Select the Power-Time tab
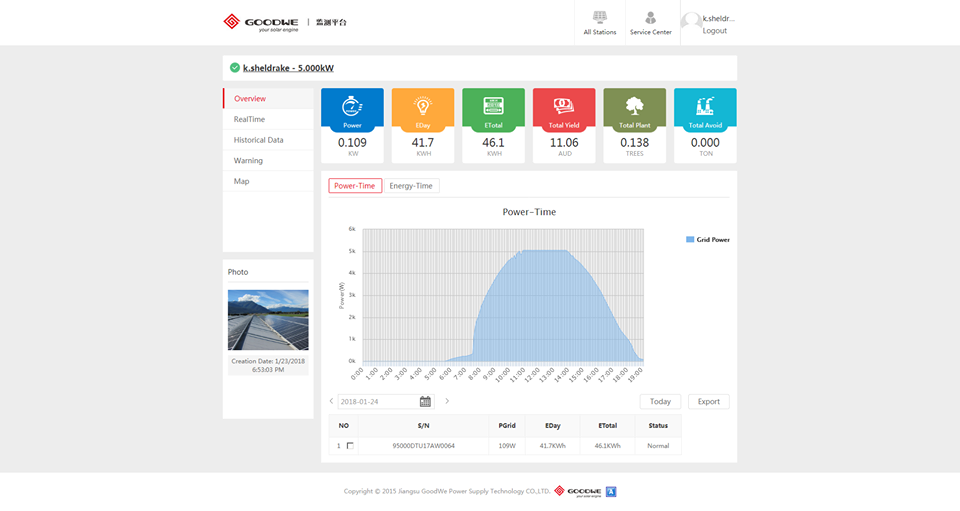Viewport: 960px width, 511px height. (x=355, y=186)
